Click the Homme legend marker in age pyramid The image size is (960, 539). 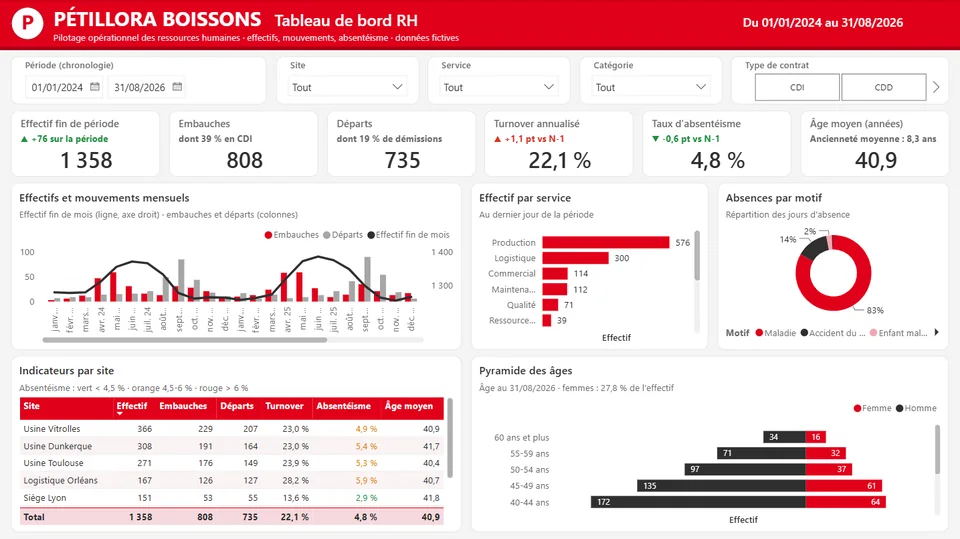899,409
